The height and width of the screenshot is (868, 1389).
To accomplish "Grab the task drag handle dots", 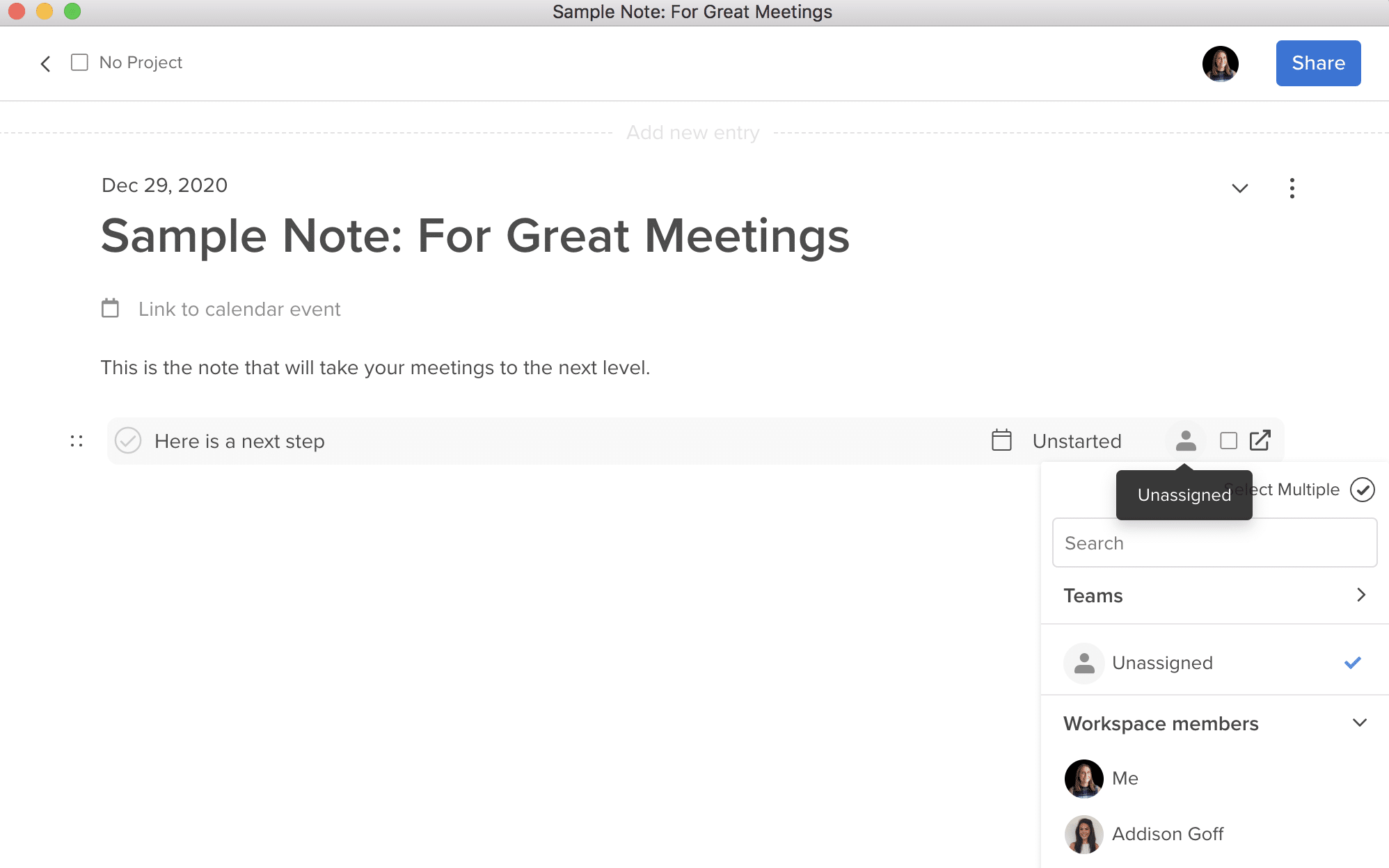I will 75,440.
